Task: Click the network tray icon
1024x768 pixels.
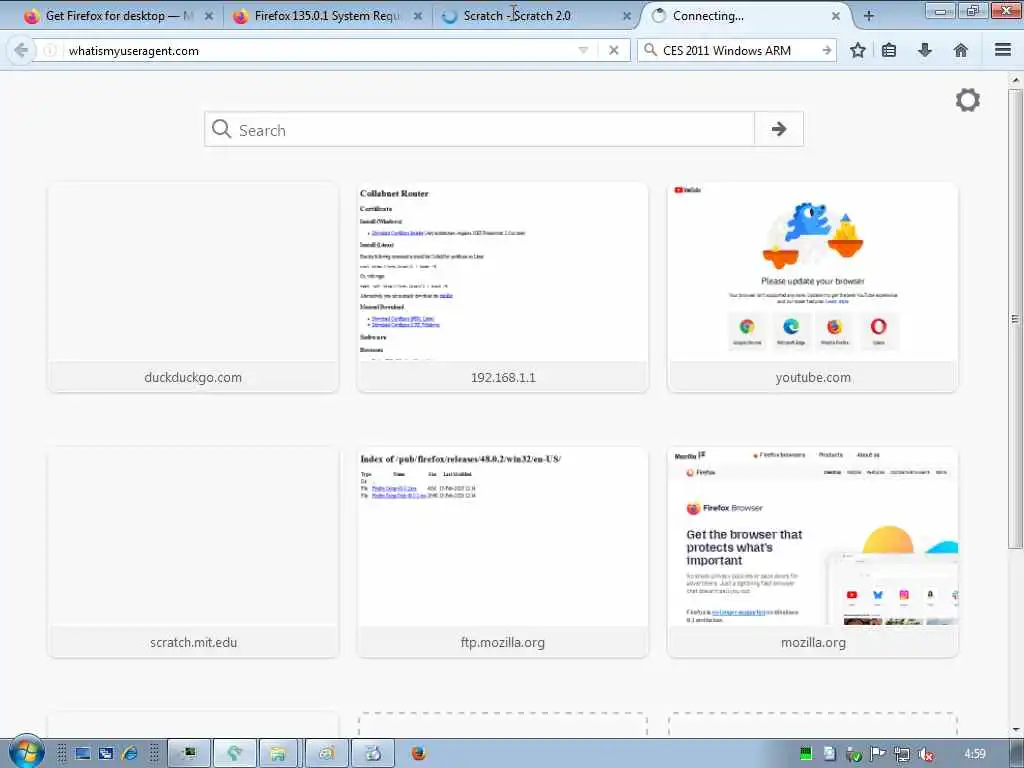Action: point(902,754)
